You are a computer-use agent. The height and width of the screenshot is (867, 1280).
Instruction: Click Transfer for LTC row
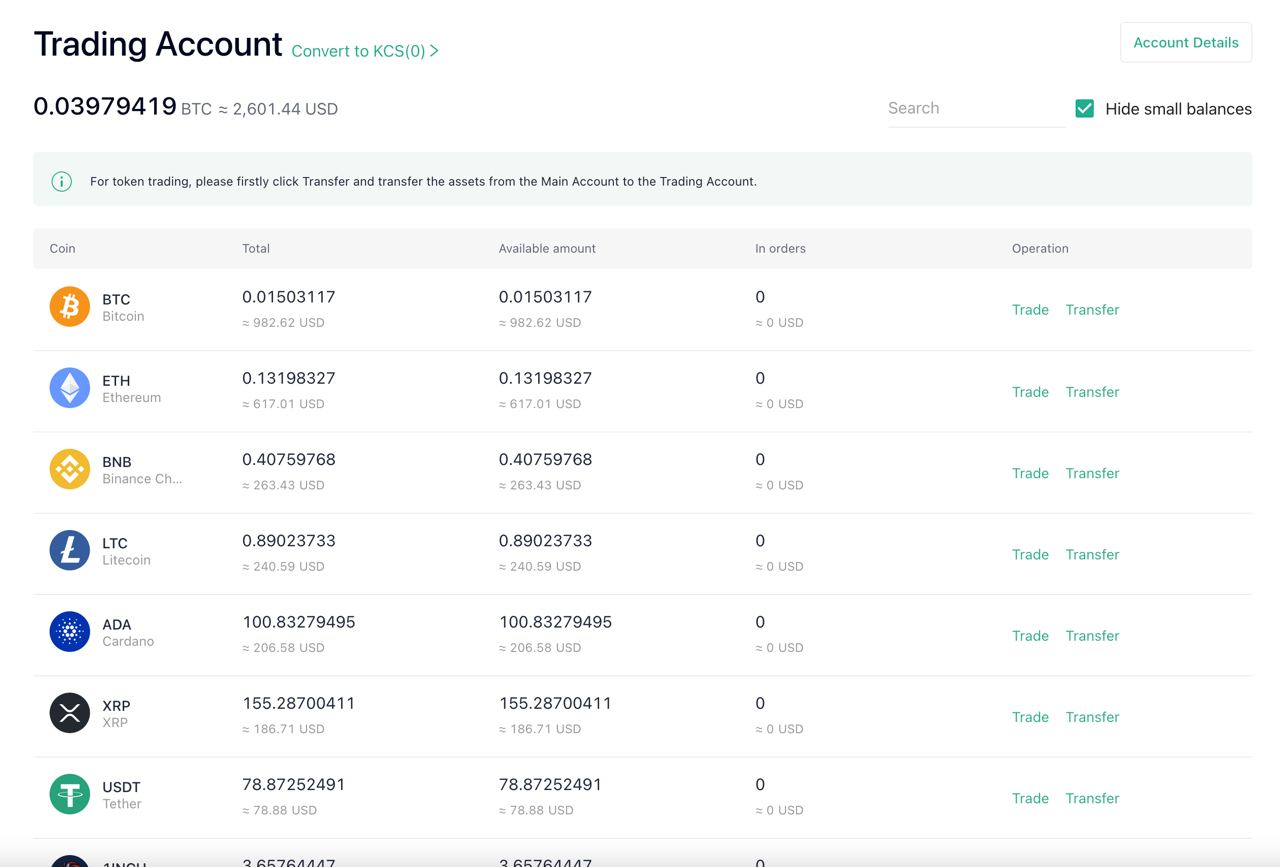(x=1092, y=554)
